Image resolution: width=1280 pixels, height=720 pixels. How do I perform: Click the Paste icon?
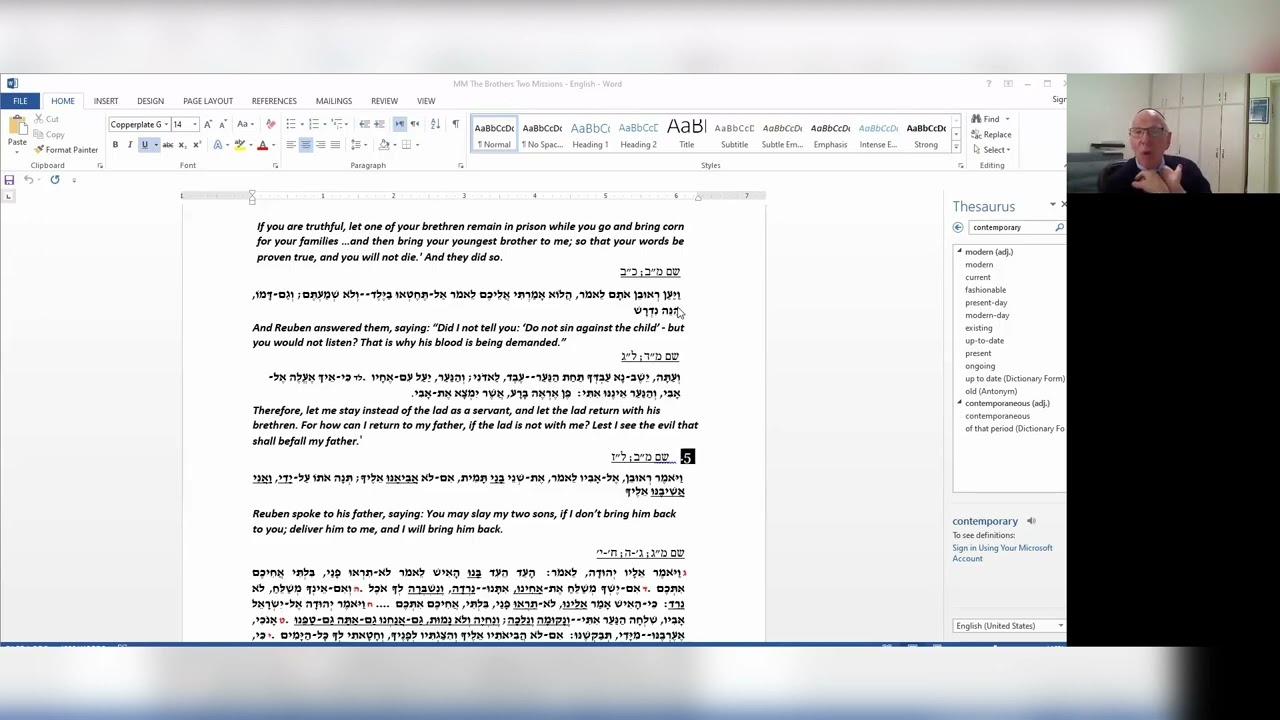tap(17, 125)
